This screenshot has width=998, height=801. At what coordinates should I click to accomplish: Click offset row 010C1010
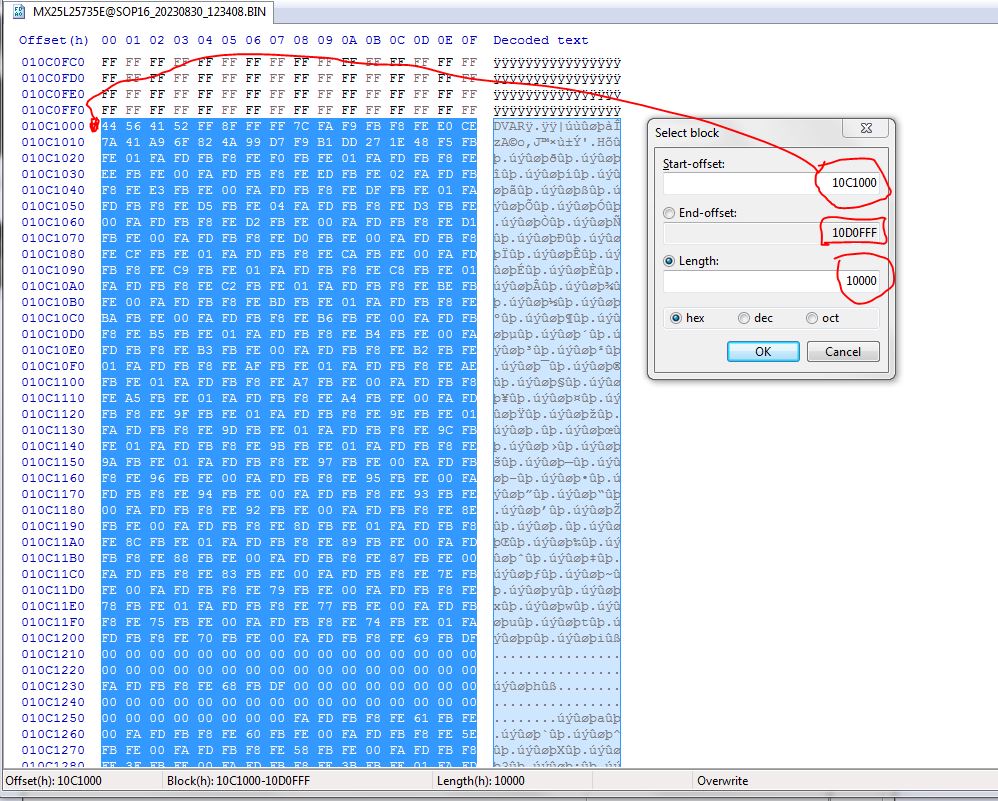click(53, 142)
